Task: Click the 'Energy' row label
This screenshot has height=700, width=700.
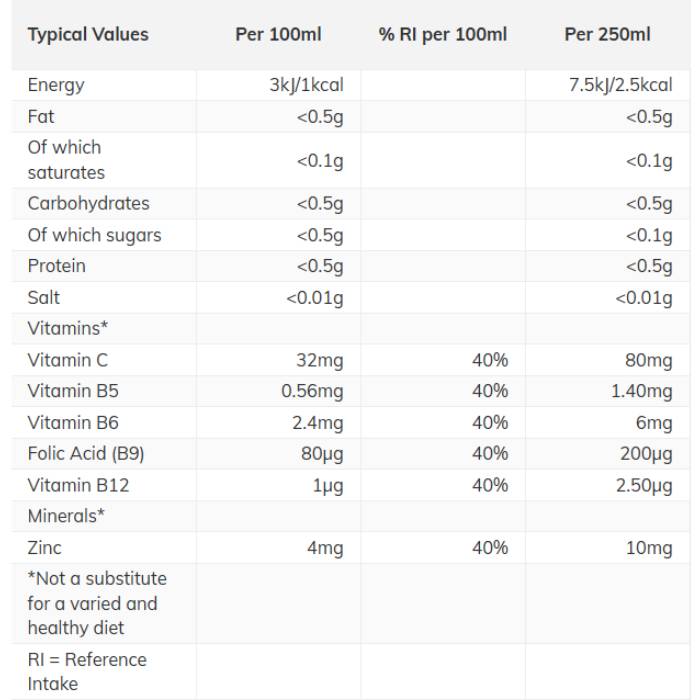Action: (56, 85)
